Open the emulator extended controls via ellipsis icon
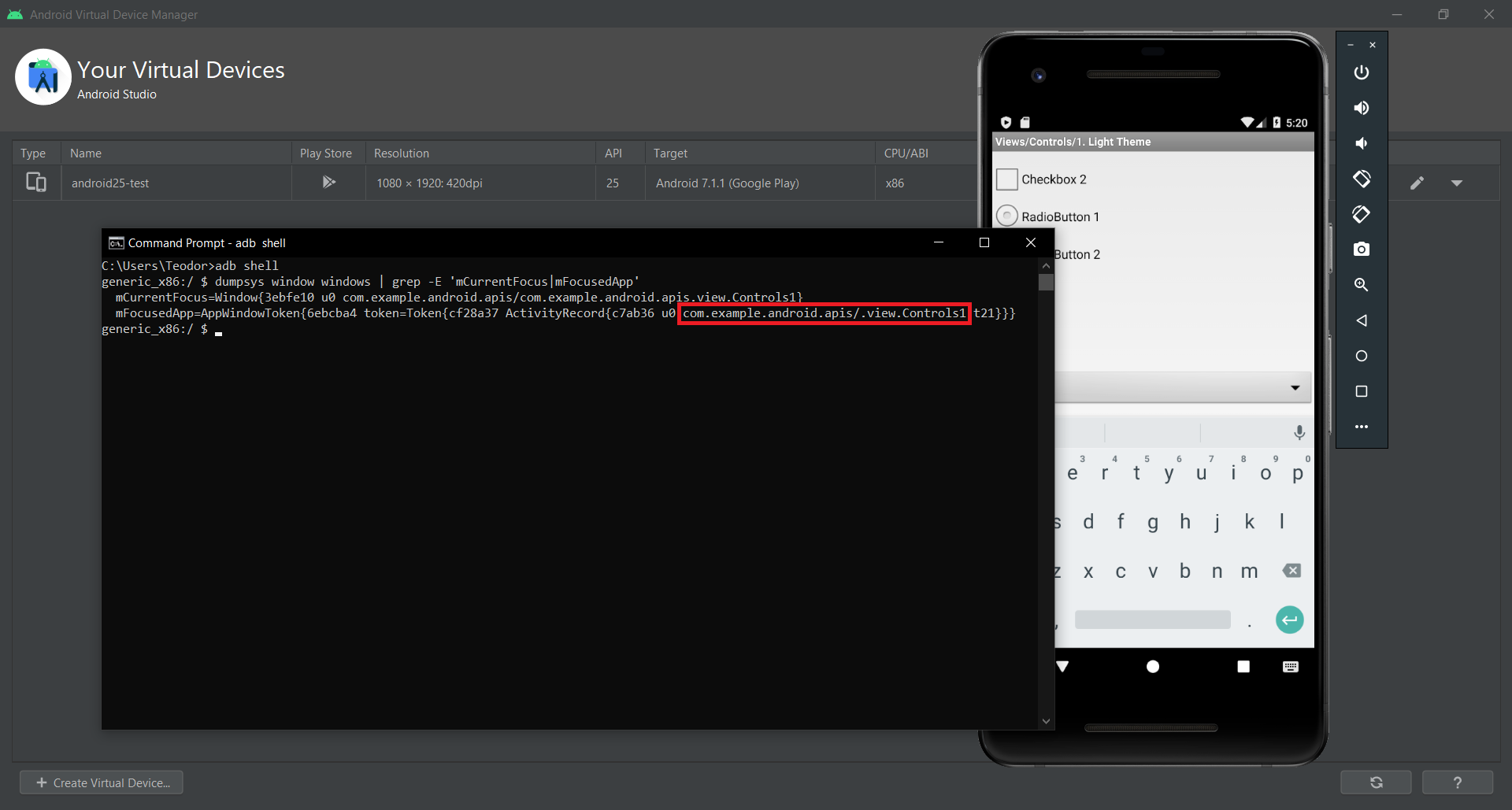Viewport: 1512px width, 810px height. (1362, 427)
